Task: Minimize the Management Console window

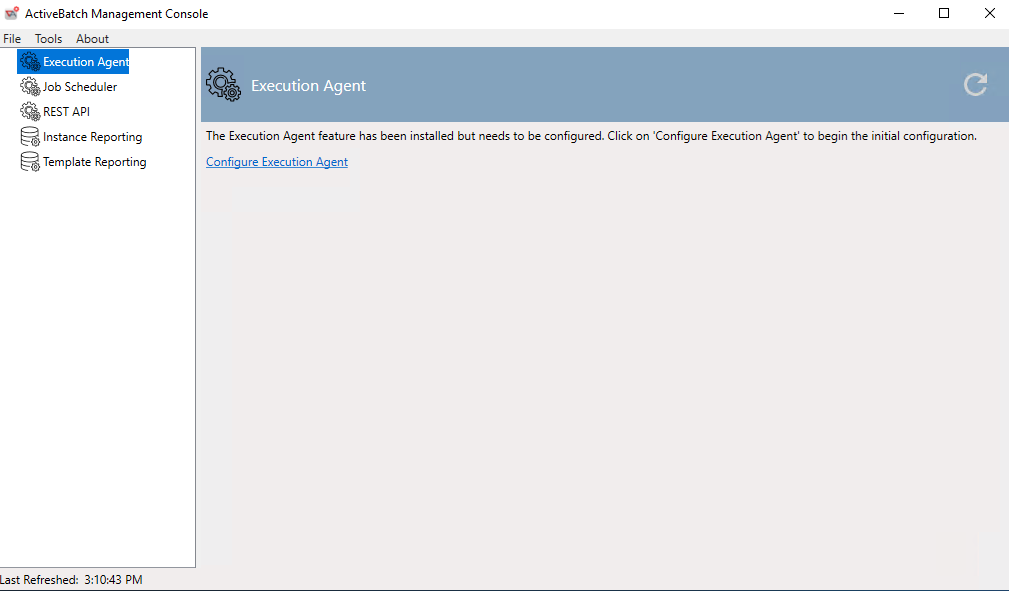Action: 899,14
